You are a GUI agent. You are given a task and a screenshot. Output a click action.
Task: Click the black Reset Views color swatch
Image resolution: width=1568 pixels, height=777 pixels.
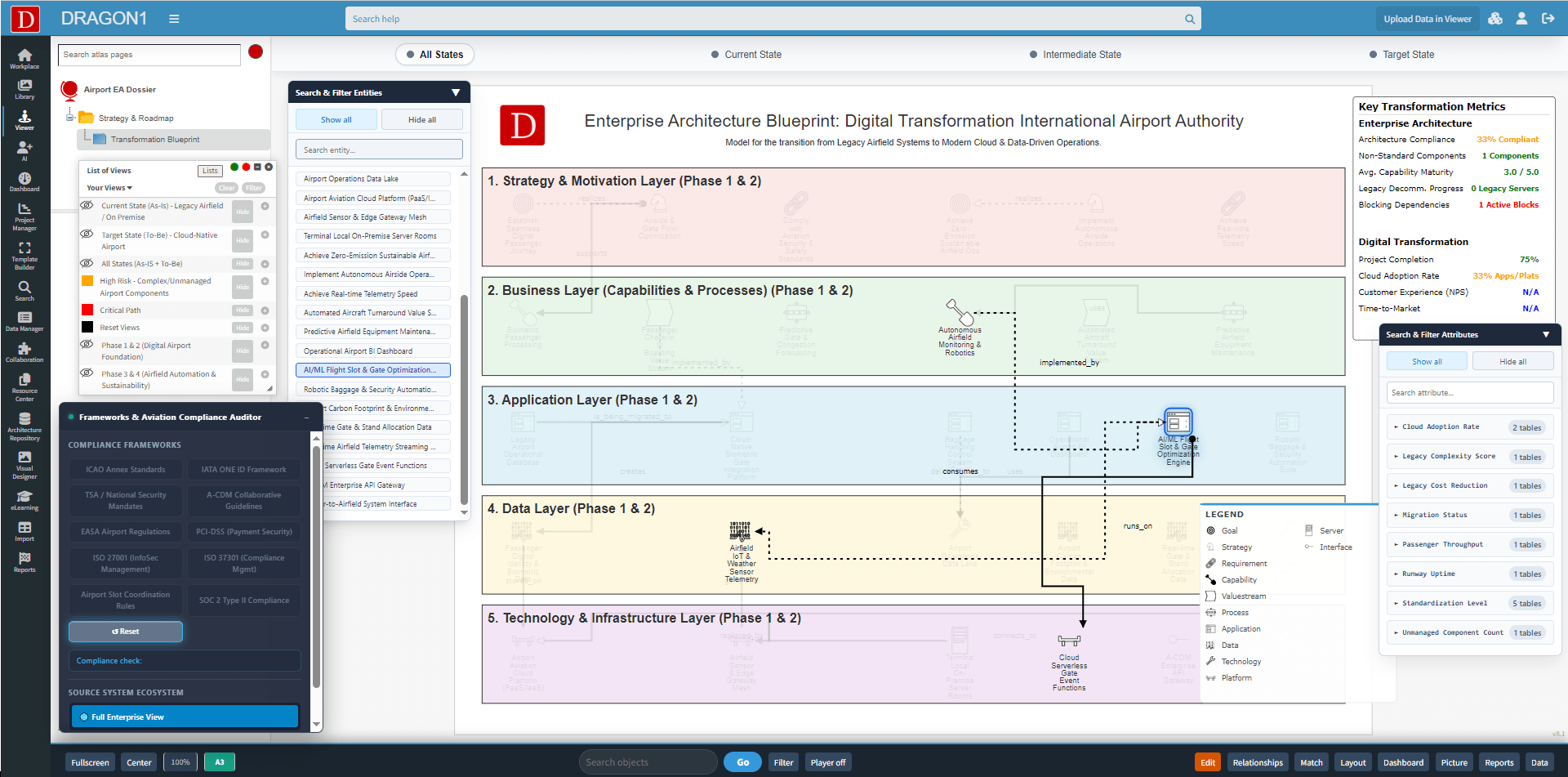tap(87, 327)
